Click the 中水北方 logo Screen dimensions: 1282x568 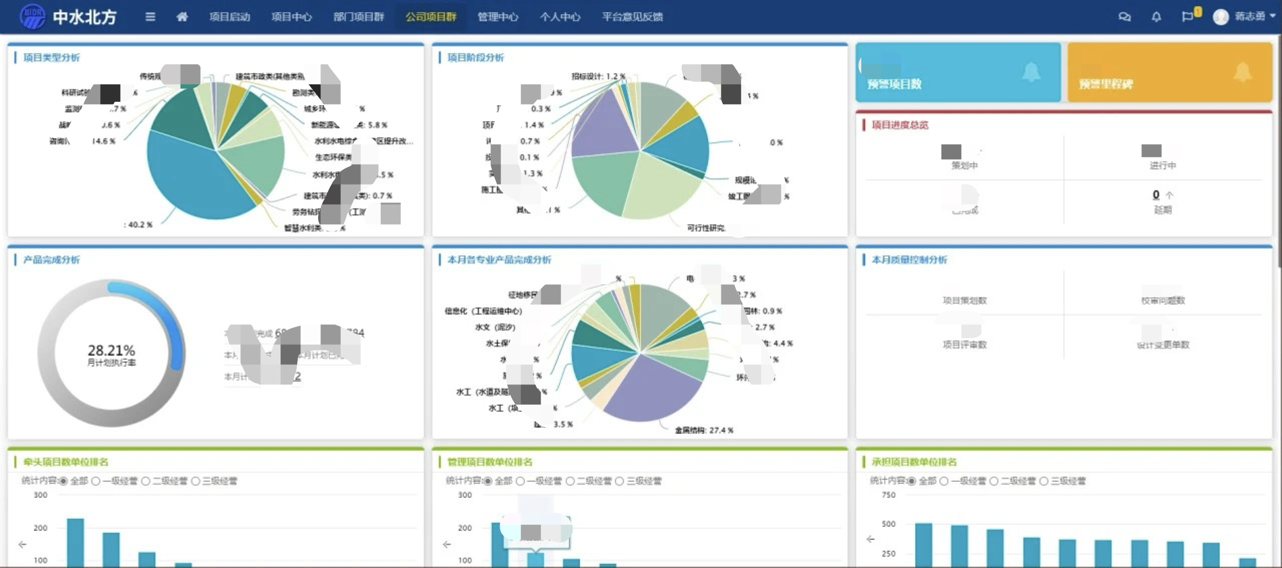[61, 17]
